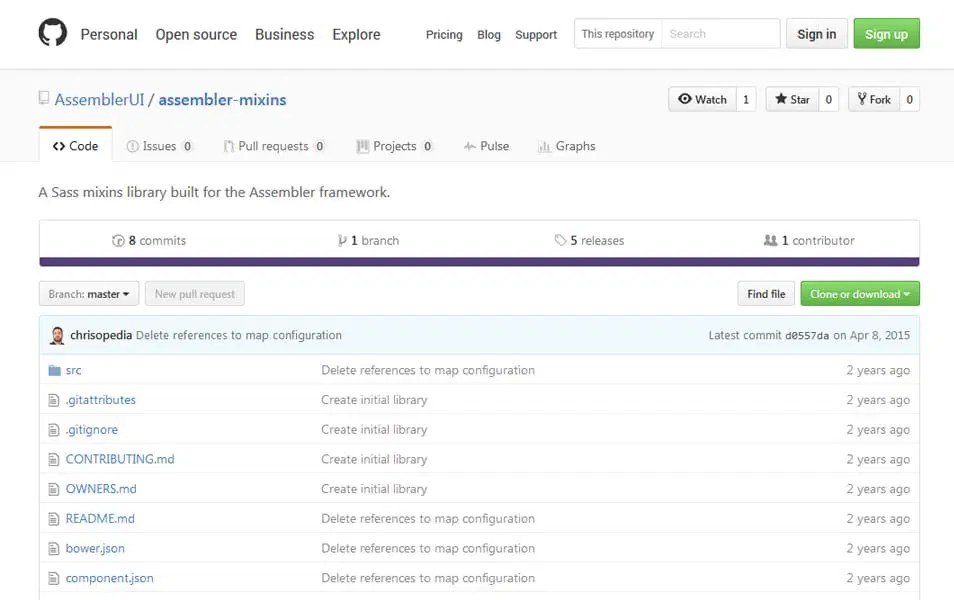Watch this repository
The image size is (954, 600).
[703, 99]
